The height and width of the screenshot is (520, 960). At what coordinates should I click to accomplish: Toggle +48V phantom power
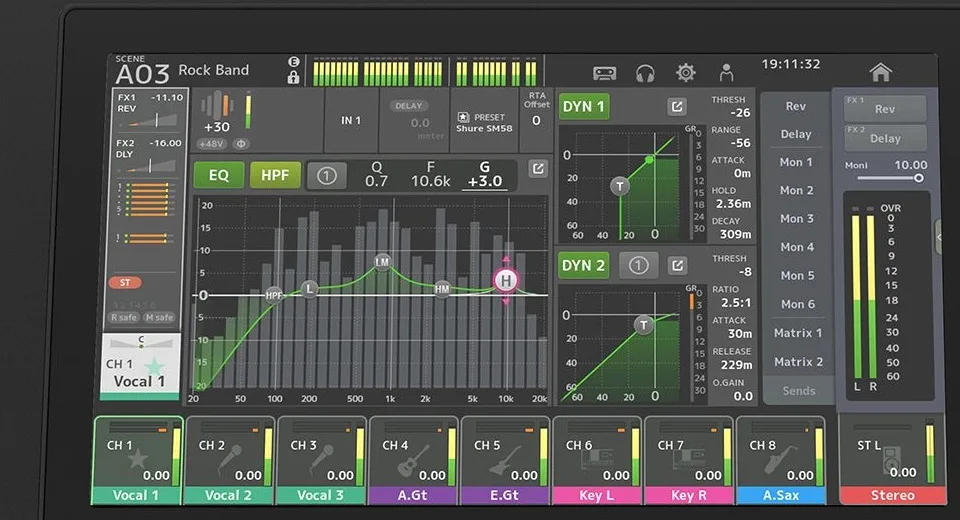[212, 144]
